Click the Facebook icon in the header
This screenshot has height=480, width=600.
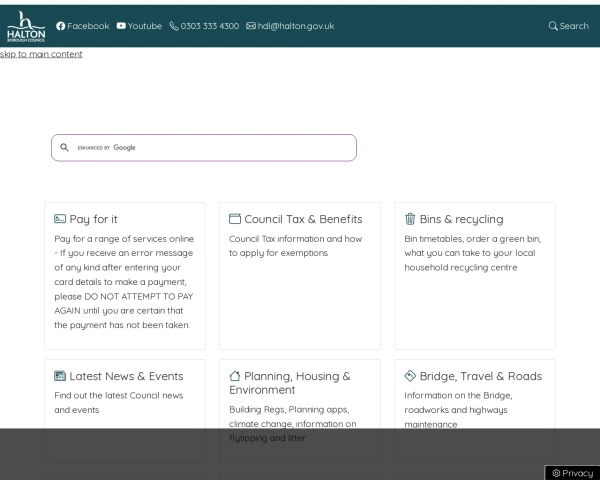61,26
